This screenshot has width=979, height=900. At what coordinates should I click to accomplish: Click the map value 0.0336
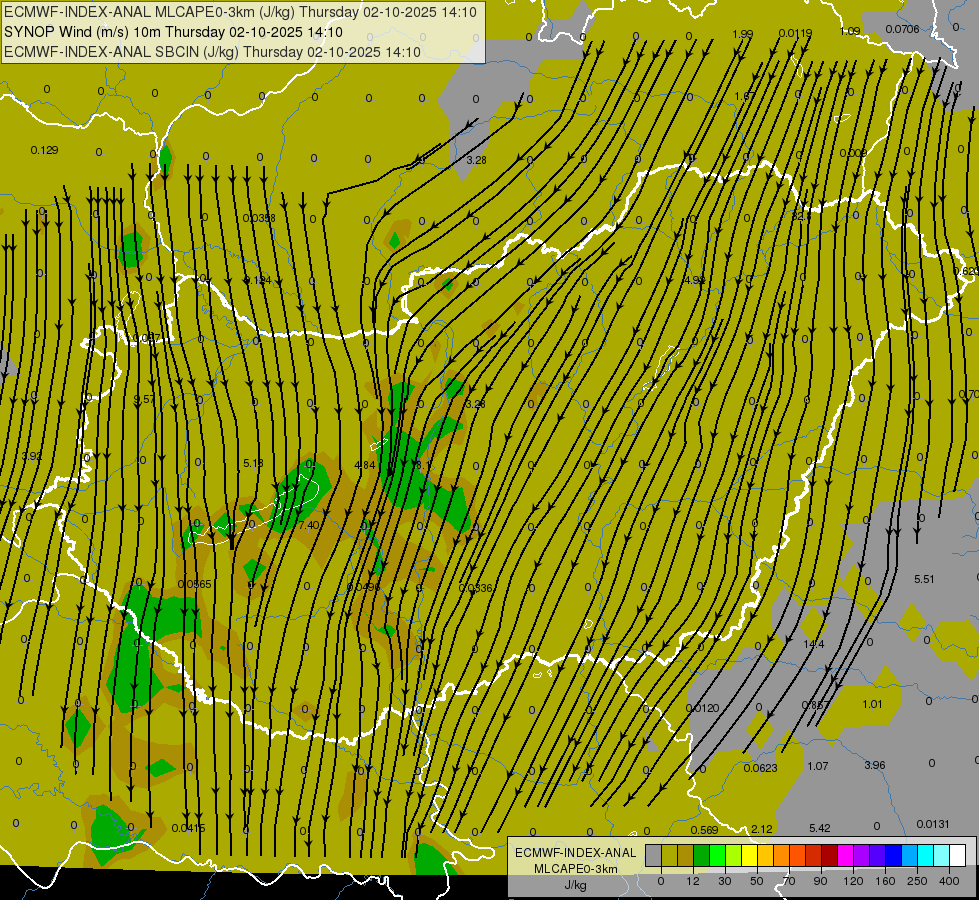coord(475,588)
